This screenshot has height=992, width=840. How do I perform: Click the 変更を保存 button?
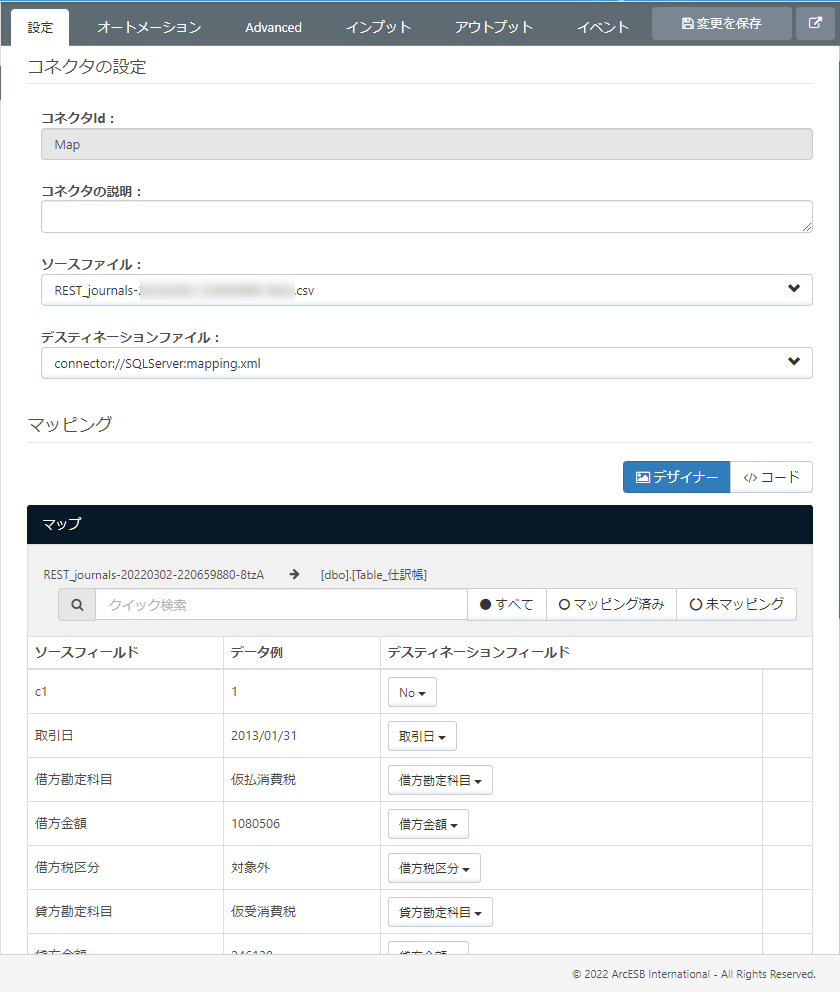pyautogui.click(x=721, y=22)
